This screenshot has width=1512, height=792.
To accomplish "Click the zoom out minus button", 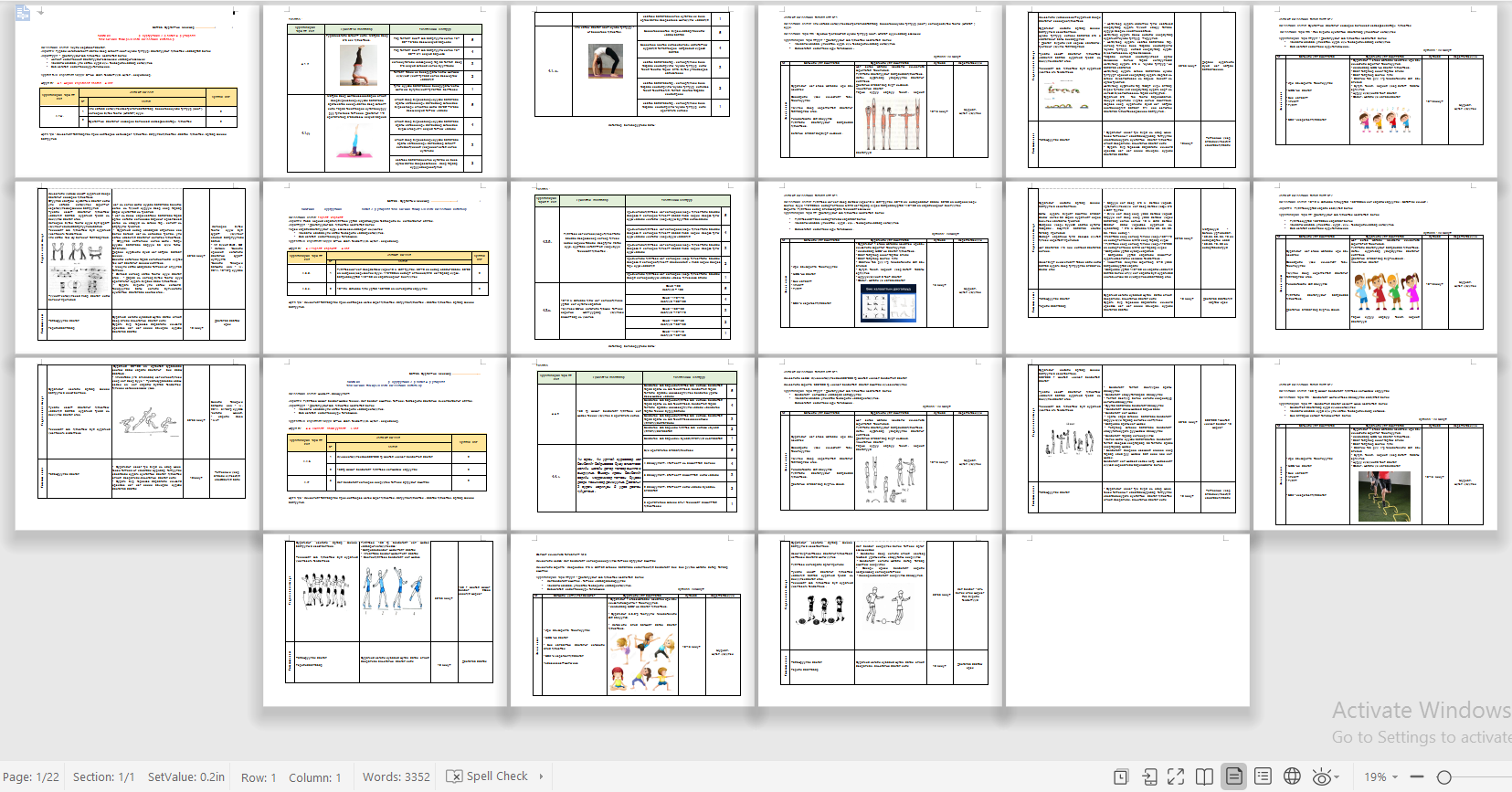I will pyautogui.click(x=1417, y=776).
